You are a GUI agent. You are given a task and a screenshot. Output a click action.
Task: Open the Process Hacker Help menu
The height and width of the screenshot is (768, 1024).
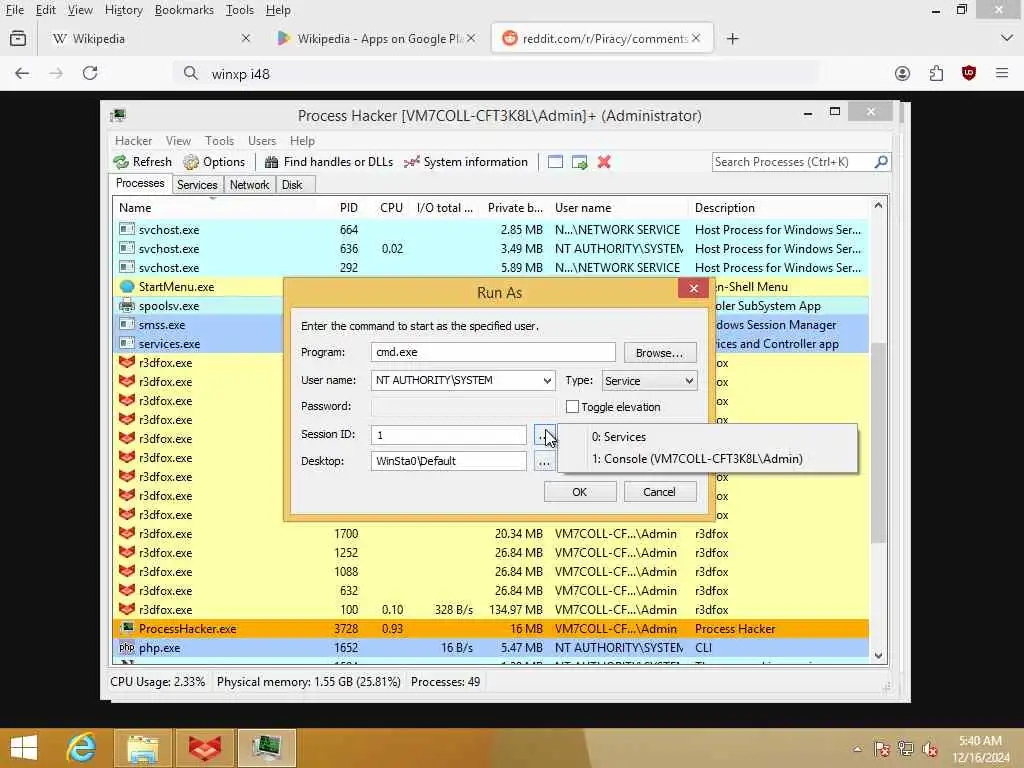pyautogui.click(x=302, y=140)
